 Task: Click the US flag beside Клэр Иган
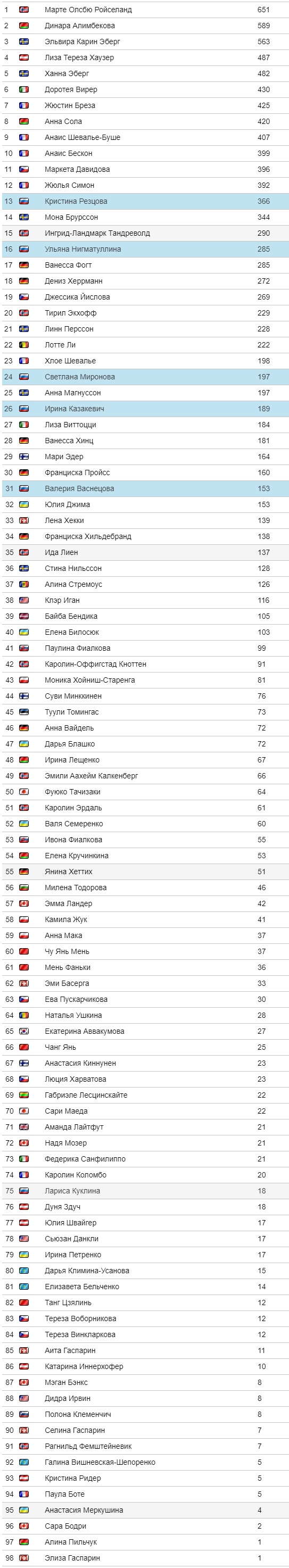click(x=24, y=600)
